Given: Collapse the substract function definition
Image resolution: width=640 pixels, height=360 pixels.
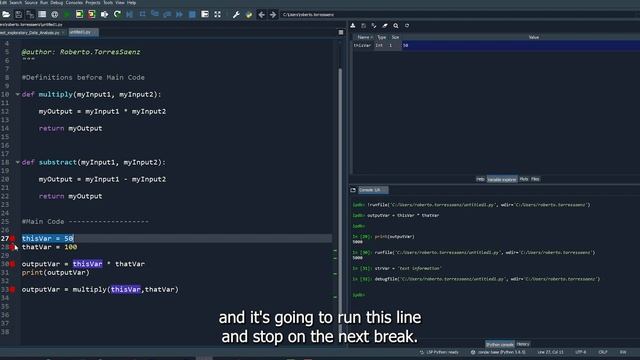Looking at the screenshot, I should pyautogui.click(x=18, y=162).
